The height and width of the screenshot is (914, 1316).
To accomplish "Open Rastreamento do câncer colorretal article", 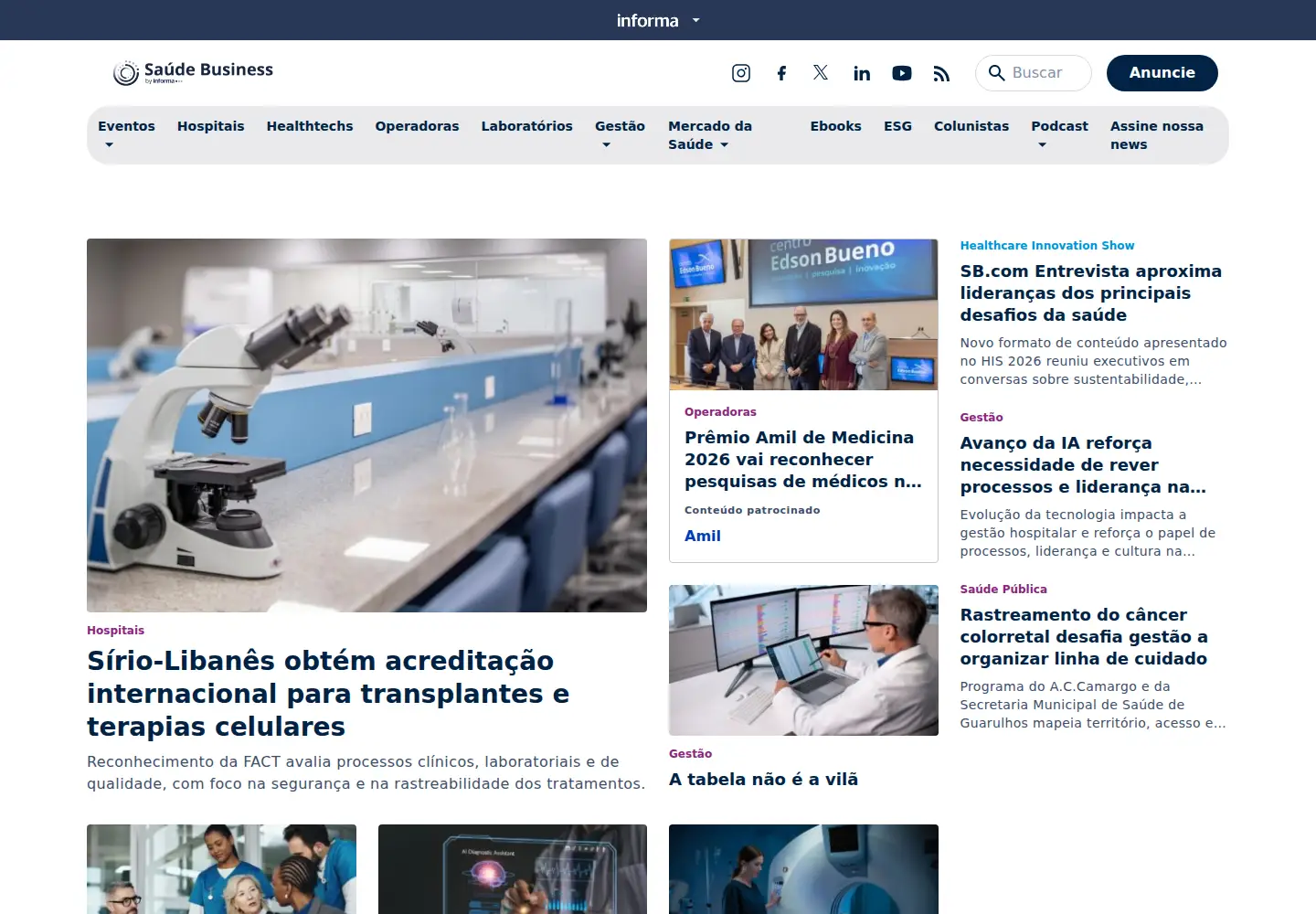I will coord(1084,637).
